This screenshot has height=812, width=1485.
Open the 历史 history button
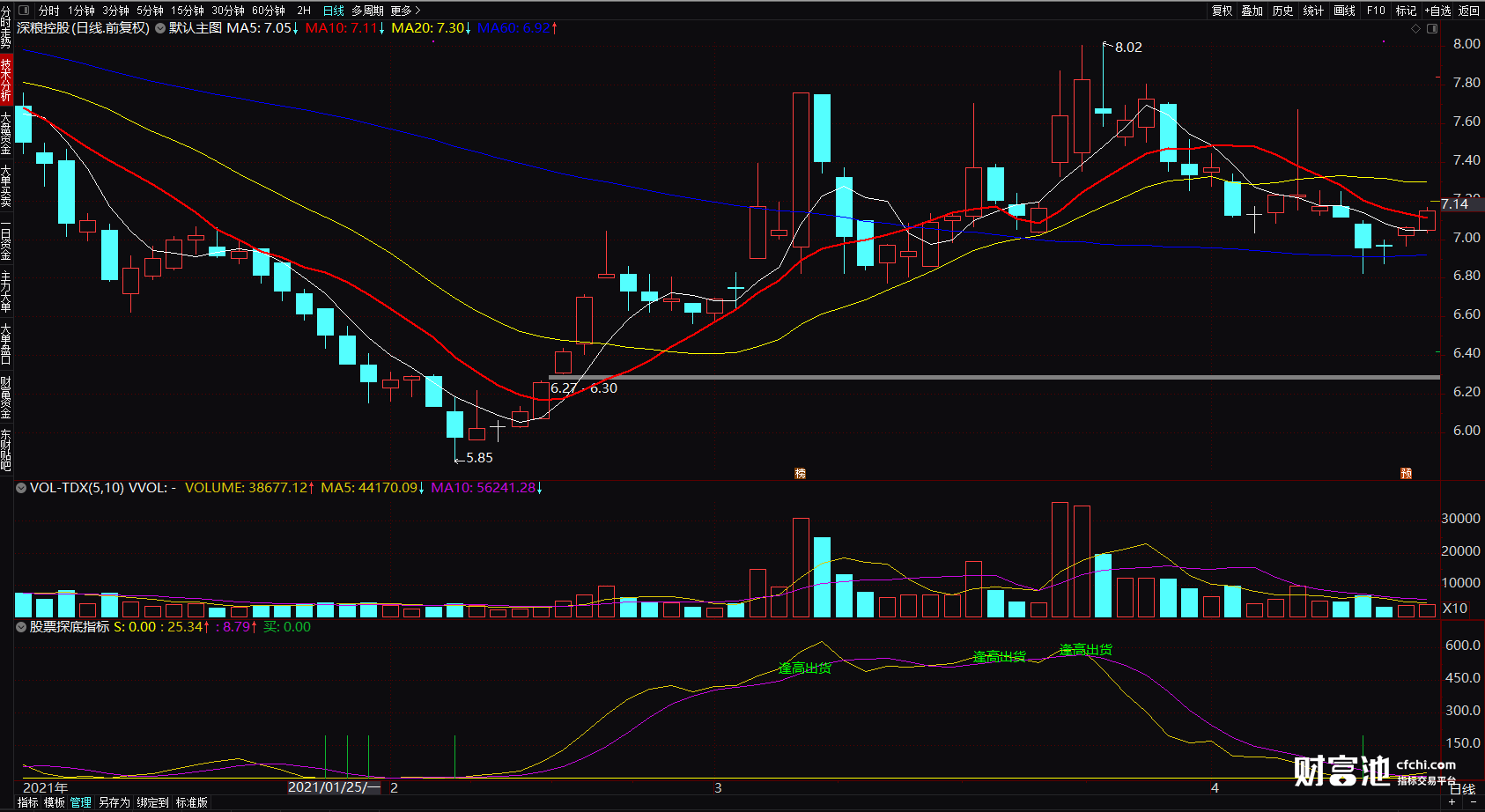1283,11
